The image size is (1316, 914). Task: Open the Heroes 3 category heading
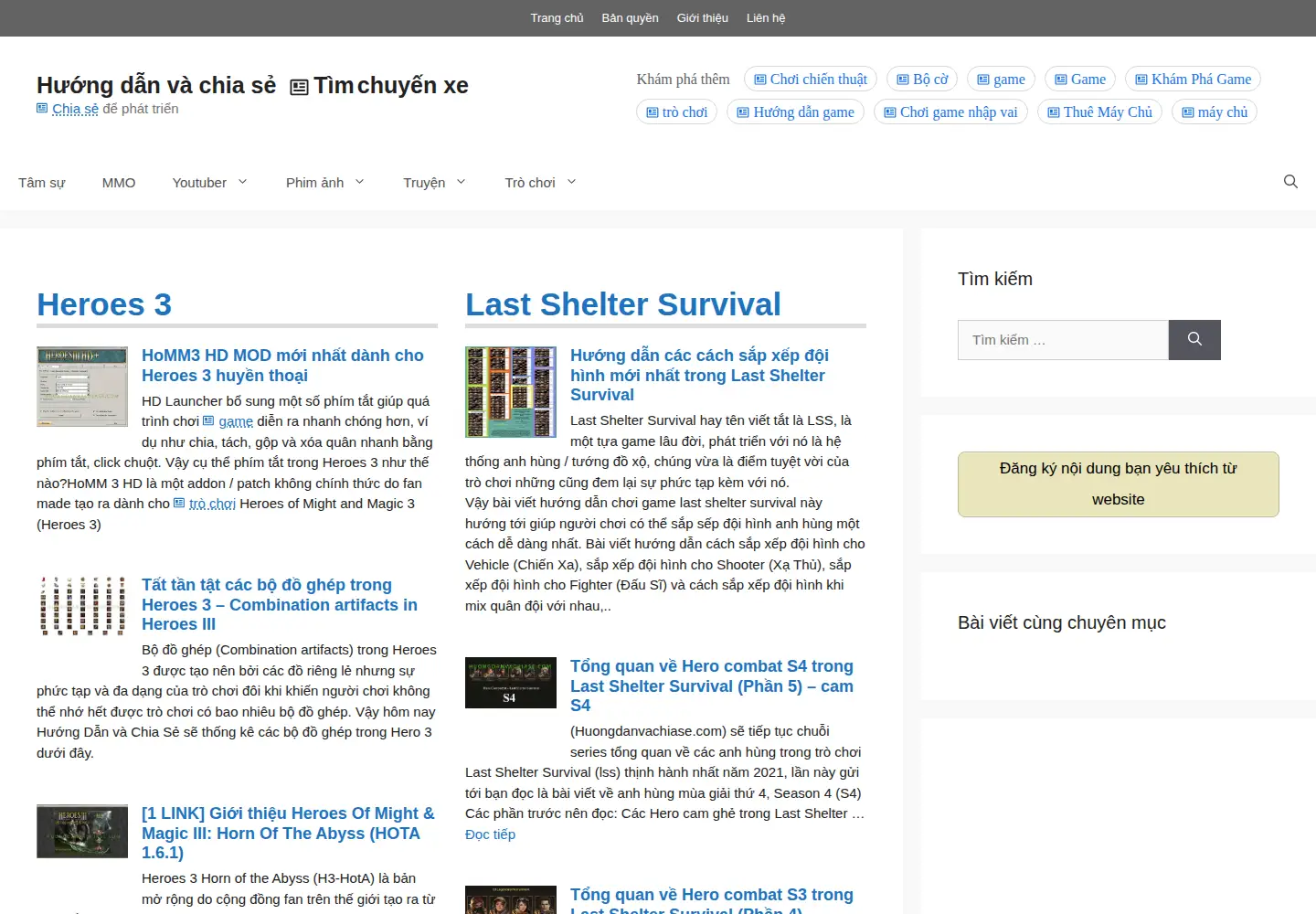tap(104, 304)
